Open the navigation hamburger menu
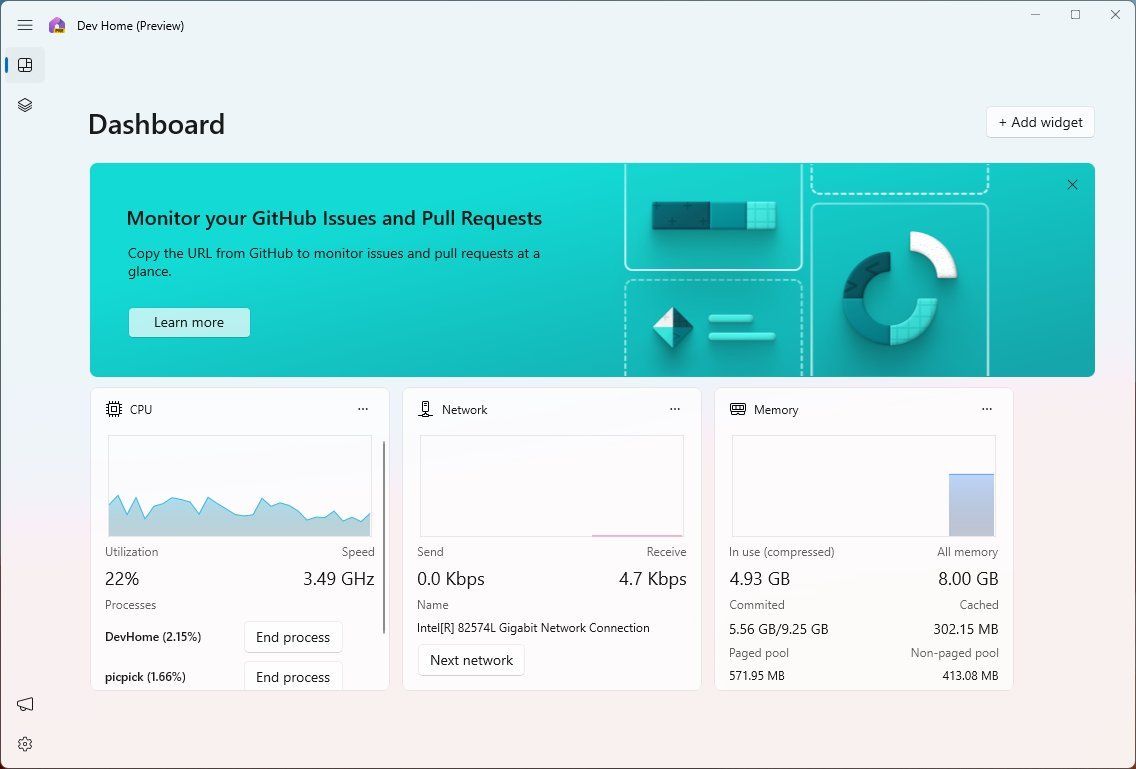The height and width of the screenshot is (769, 1136). pyautogui.click(x=25, y=25)
